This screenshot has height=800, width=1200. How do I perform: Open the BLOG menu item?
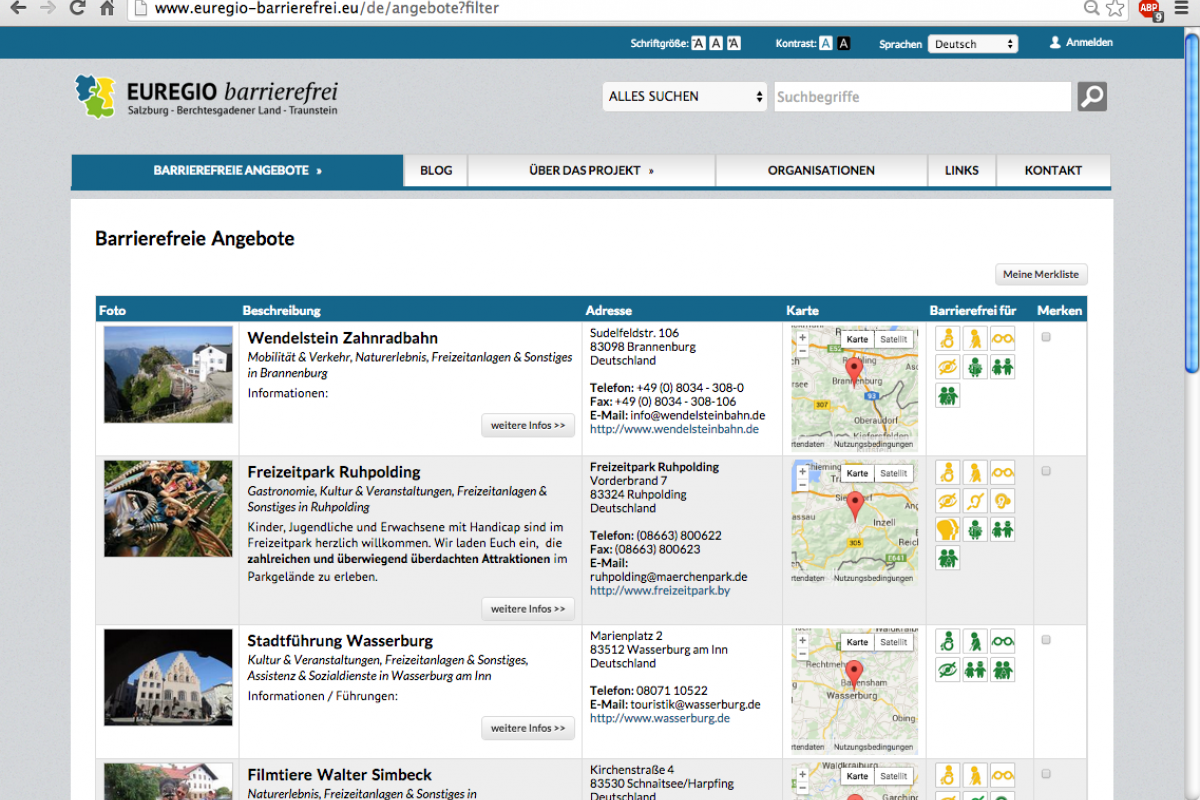point(436,171)
